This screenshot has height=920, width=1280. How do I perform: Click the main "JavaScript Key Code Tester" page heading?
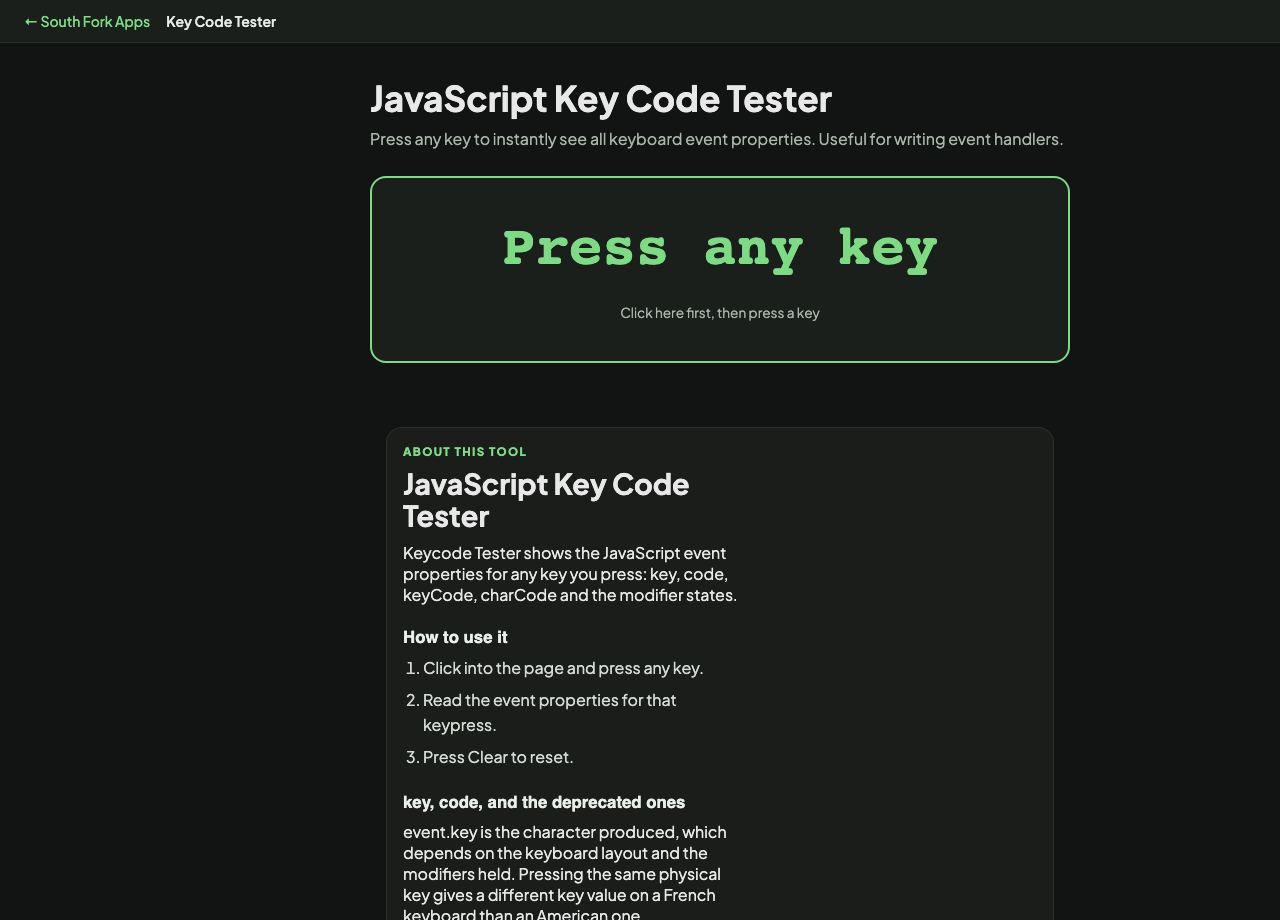tap(601, 99)
